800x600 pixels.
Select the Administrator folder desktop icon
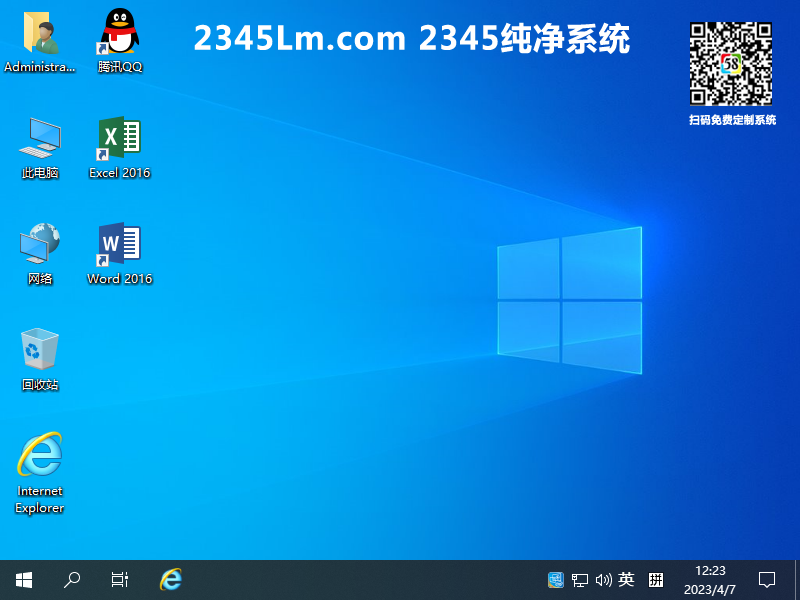(x=40, y=42)
